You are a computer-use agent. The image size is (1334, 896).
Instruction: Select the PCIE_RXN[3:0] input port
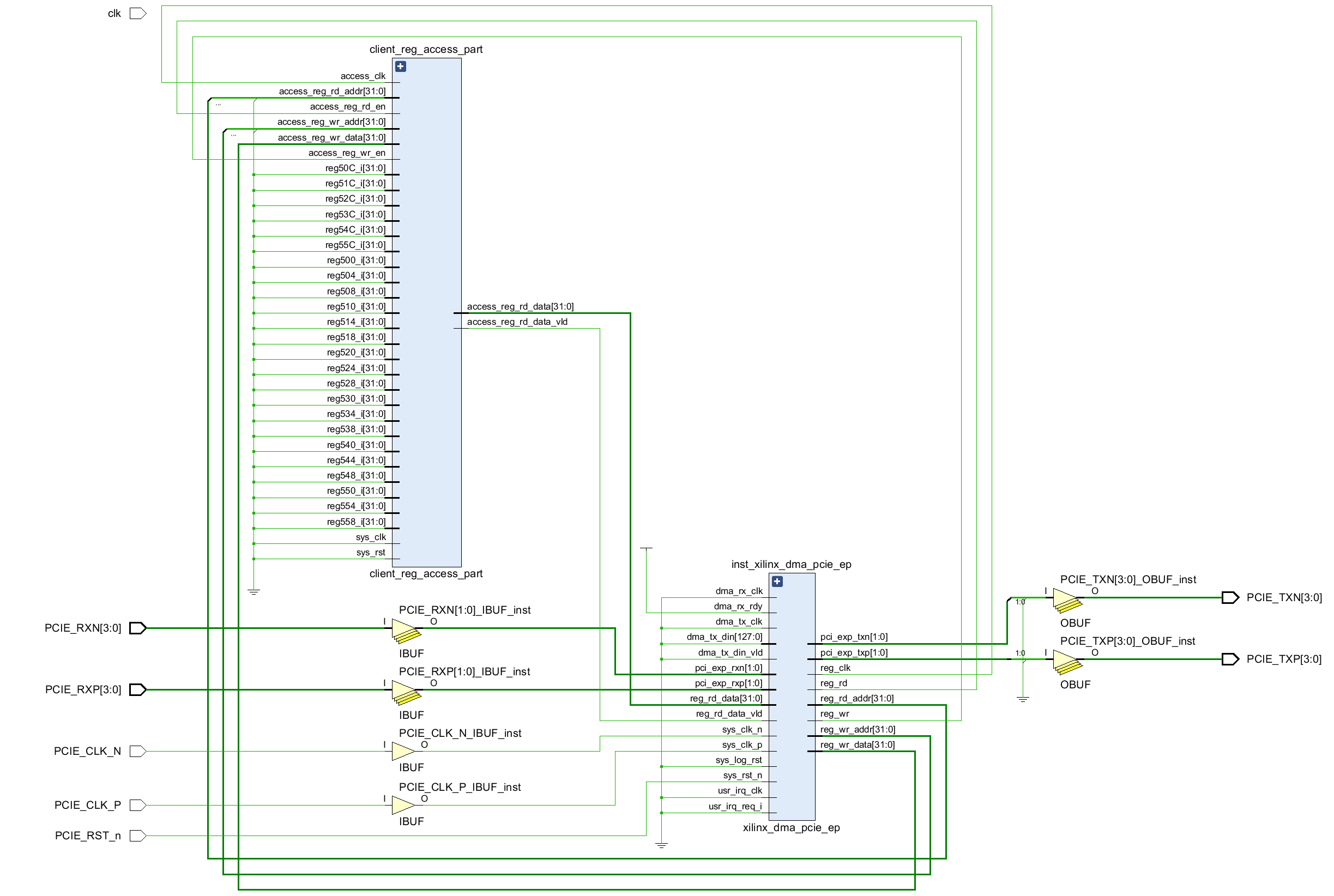click(x=138, y=628)
